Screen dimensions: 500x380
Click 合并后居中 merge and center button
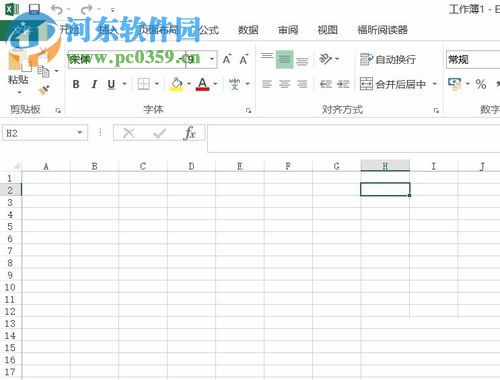point(393,84)
